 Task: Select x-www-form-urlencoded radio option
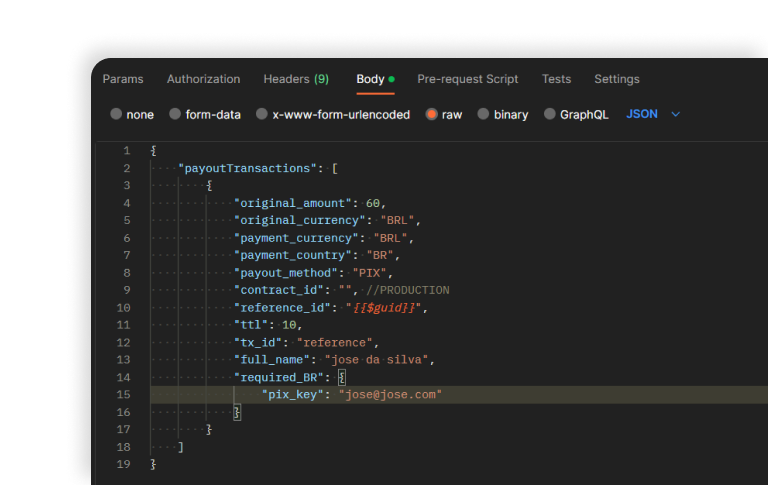(x=262, y=114)
